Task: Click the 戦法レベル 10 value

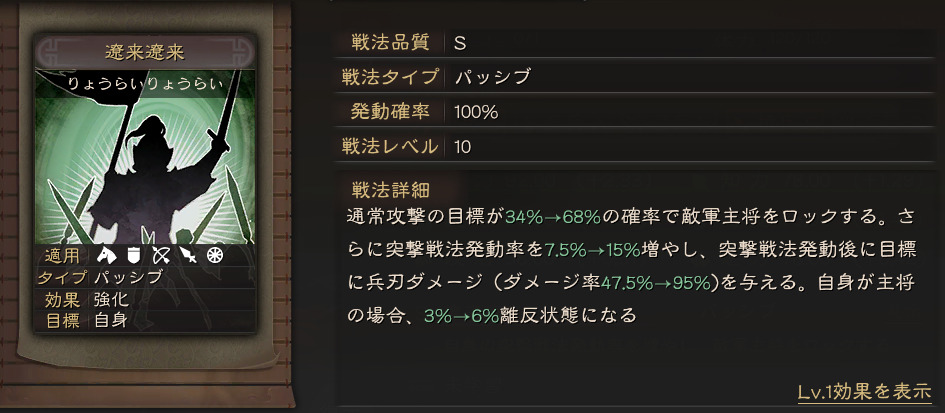Action: click(x=463, y=147)
